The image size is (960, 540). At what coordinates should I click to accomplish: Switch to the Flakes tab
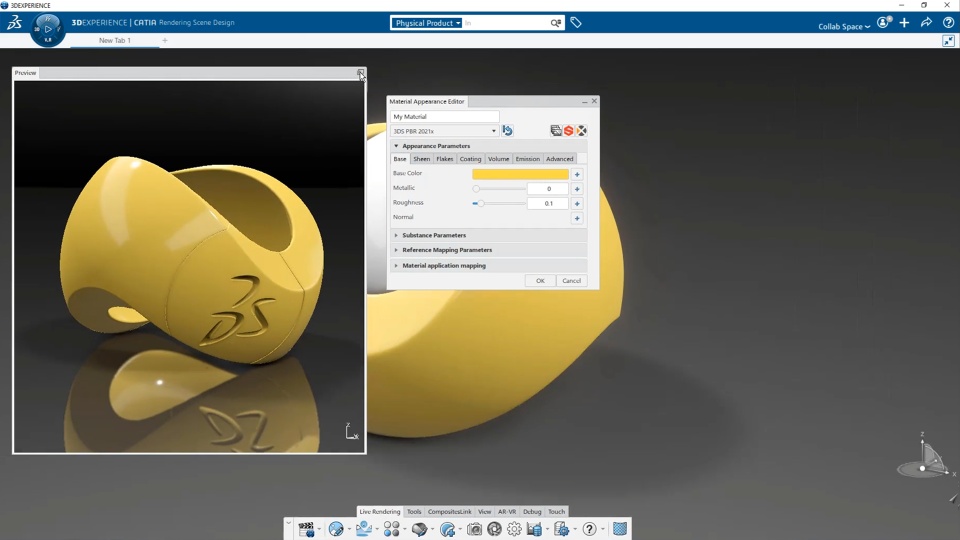pyautogui.click(x=444, y=159)
